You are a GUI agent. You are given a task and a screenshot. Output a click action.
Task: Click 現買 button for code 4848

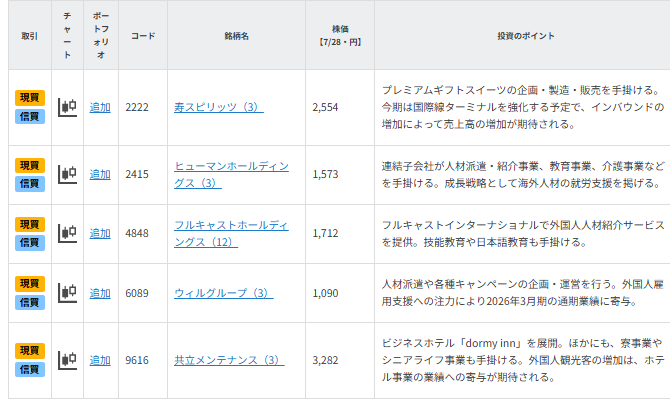click(x=30, y=224)
